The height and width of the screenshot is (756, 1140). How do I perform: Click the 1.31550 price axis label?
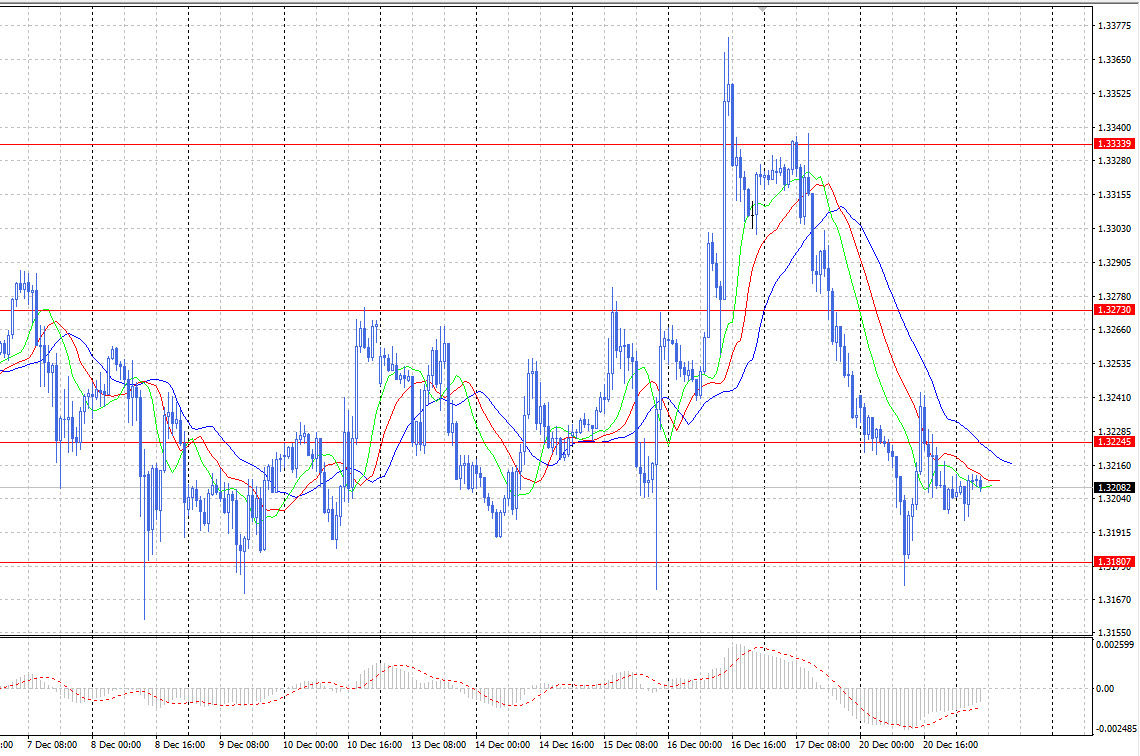tap(1114, 633)
